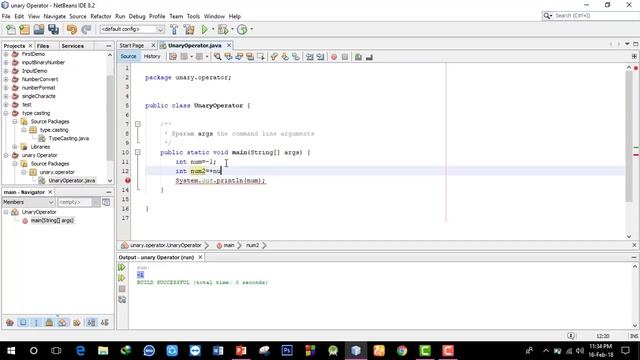Viewport: 640px width, 360px height.
Task: Click the Undo toolbar icon
Action: pyautogui.click(x=72, y=29)
